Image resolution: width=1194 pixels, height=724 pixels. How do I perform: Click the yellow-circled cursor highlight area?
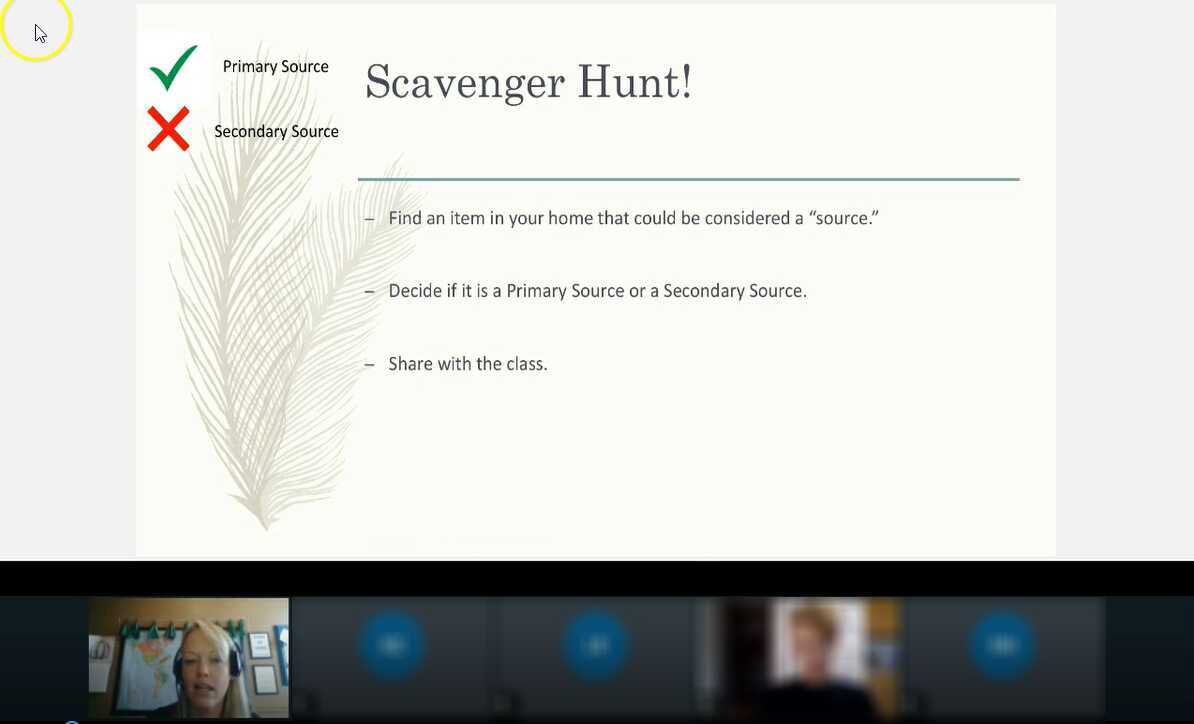[x=37, y=30]
